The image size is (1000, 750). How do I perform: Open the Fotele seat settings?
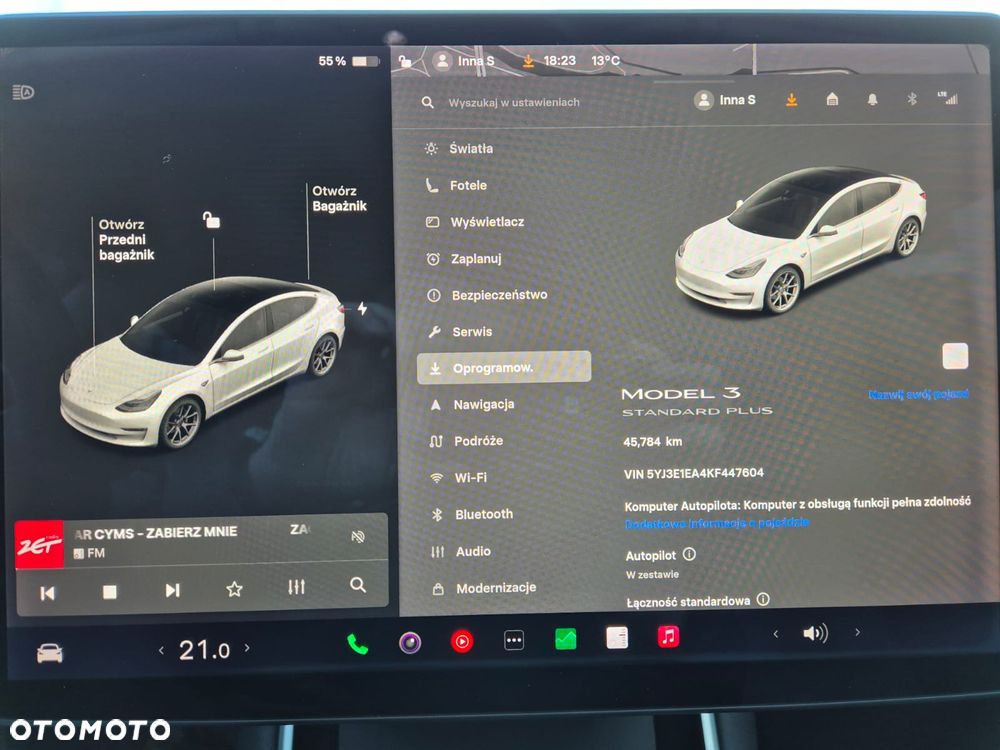(457, 186)
